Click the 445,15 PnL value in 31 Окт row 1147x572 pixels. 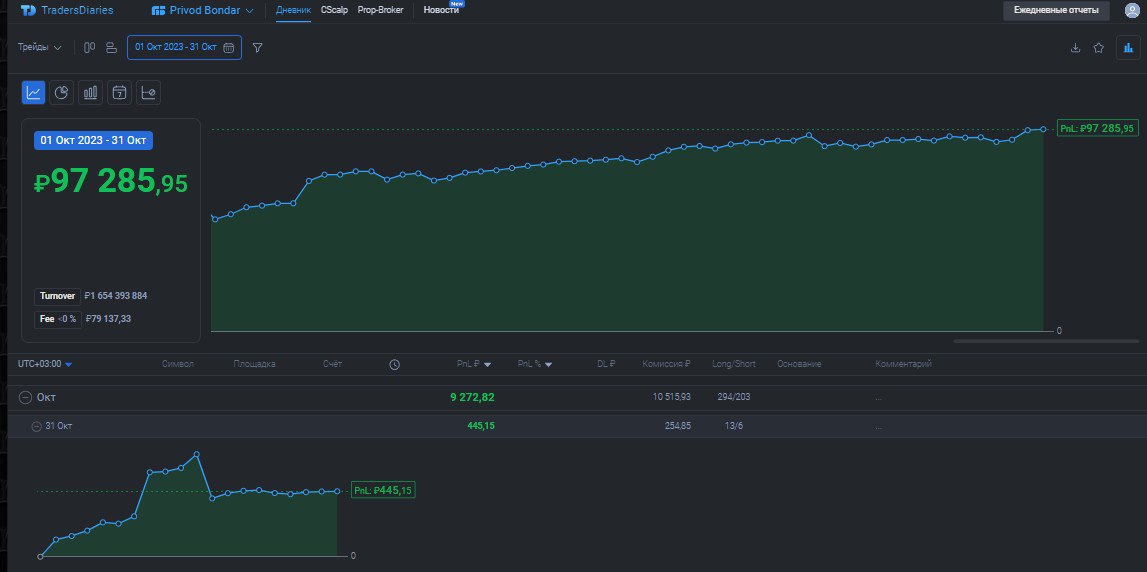click(x=481, y=426)
